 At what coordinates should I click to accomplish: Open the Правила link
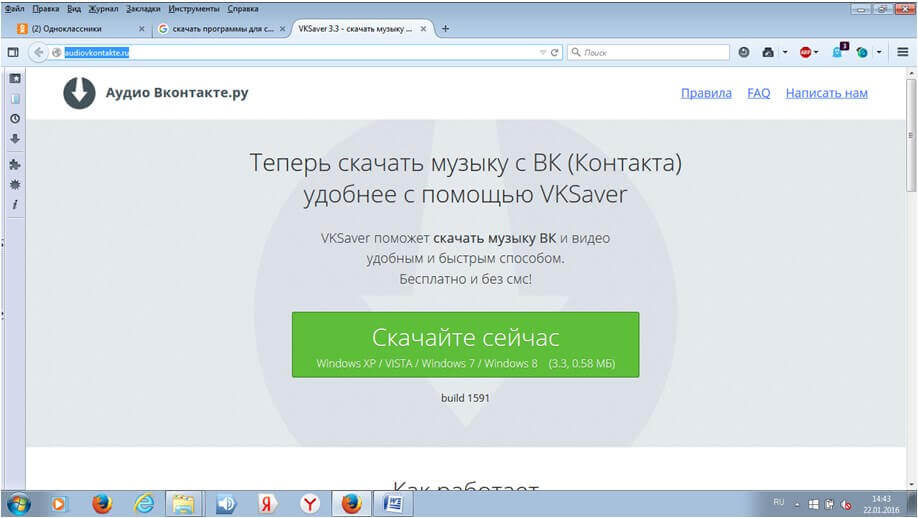click(x=706, y=93)
